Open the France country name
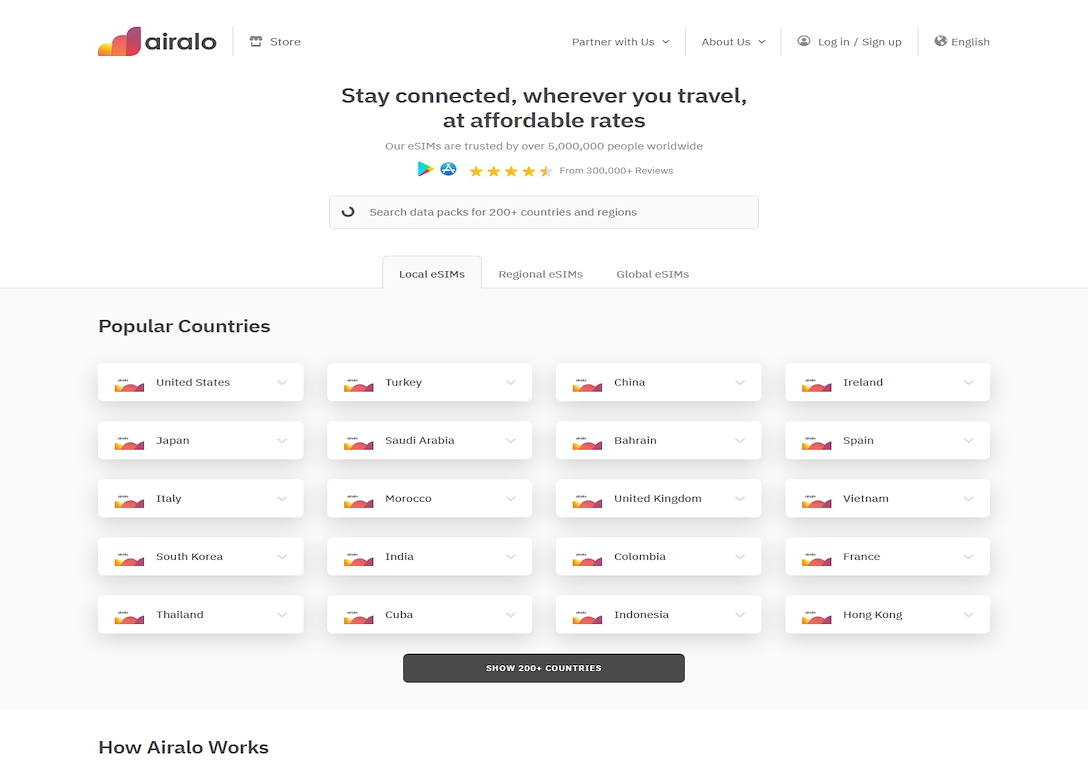1088x781 pixels. point(861,556)
